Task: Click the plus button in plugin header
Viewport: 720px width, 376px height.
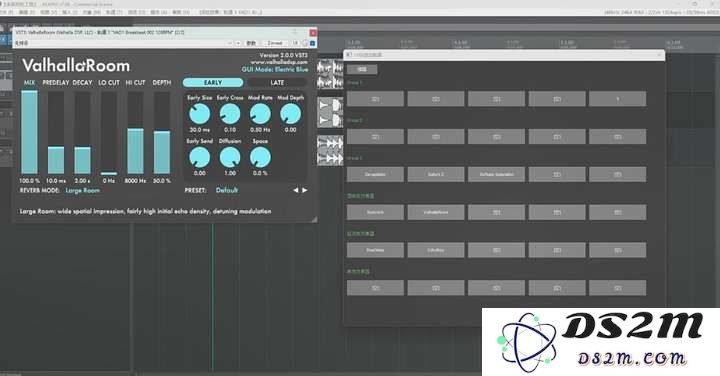Action: 238,43
